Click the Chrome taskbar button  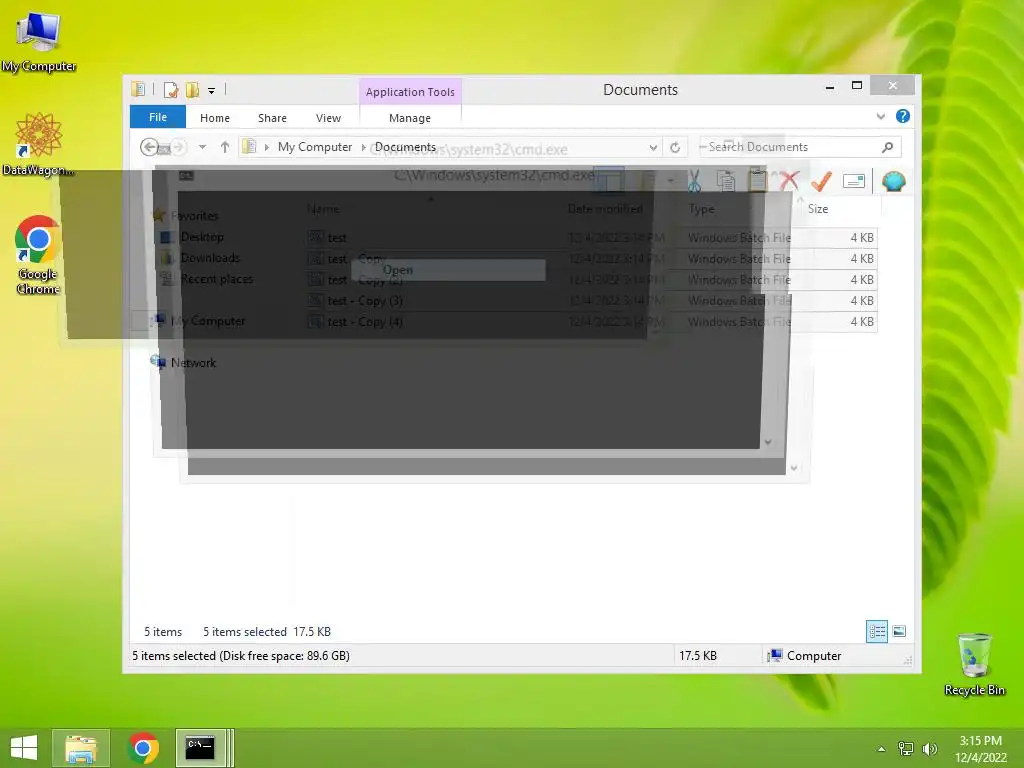143,748
